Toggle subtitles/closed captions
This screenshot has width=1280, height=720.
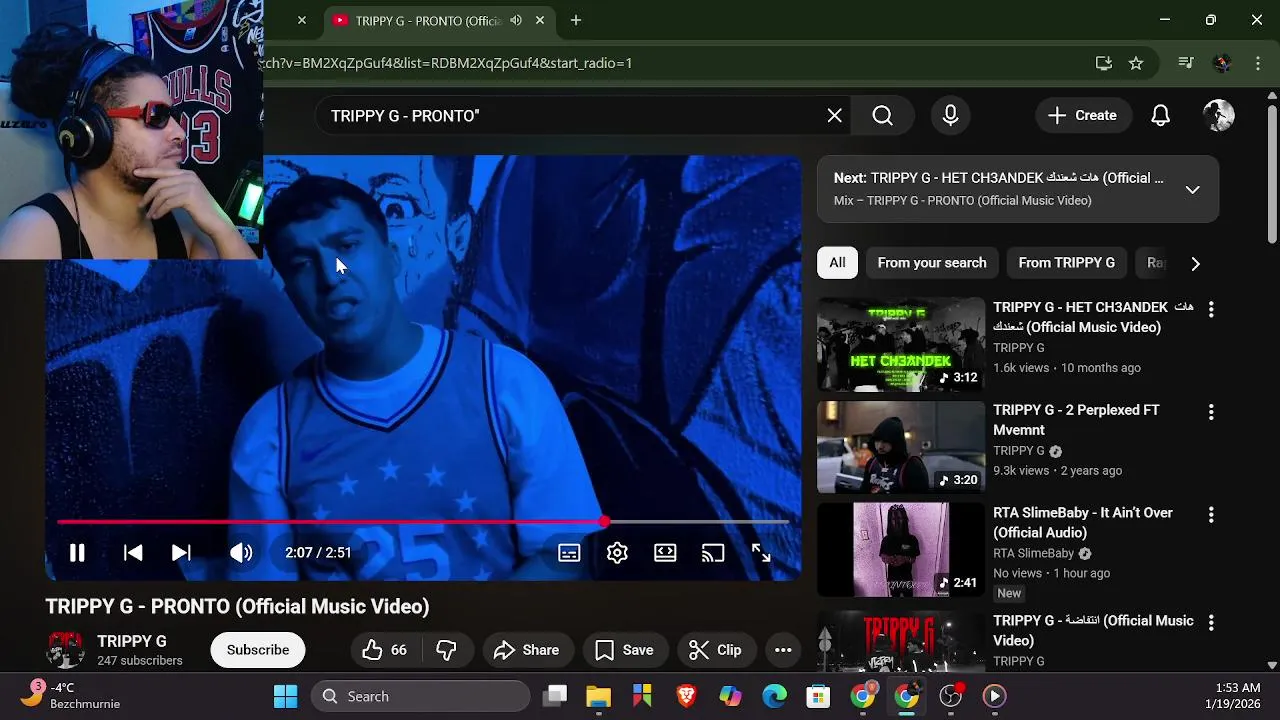click(x=569, y=553)
